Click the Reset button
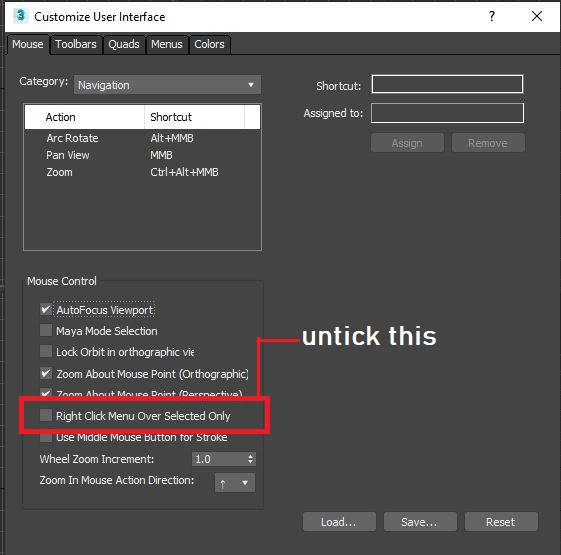Viewport: 561px width, 555px height. coord(501,522)
